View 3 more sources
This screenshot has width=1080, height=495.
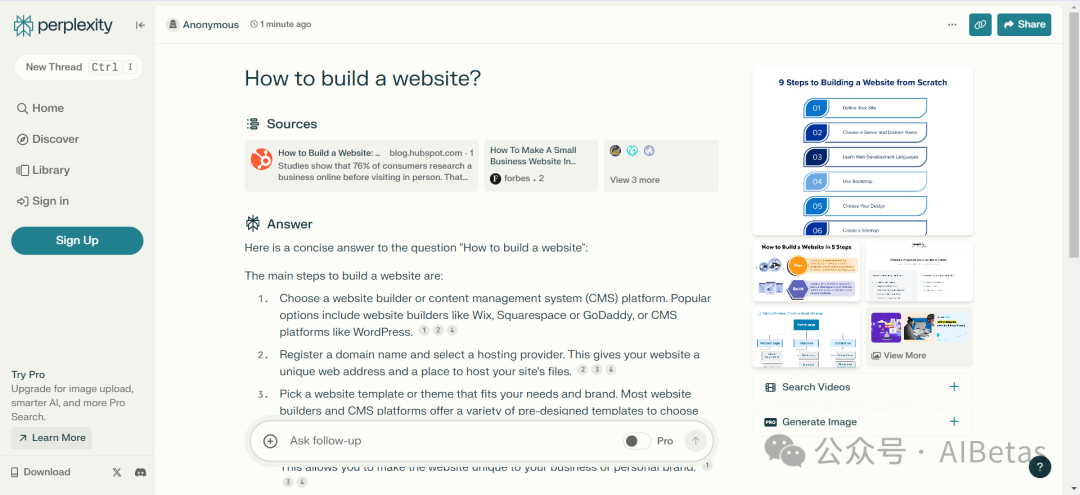(x=635, y=180)
